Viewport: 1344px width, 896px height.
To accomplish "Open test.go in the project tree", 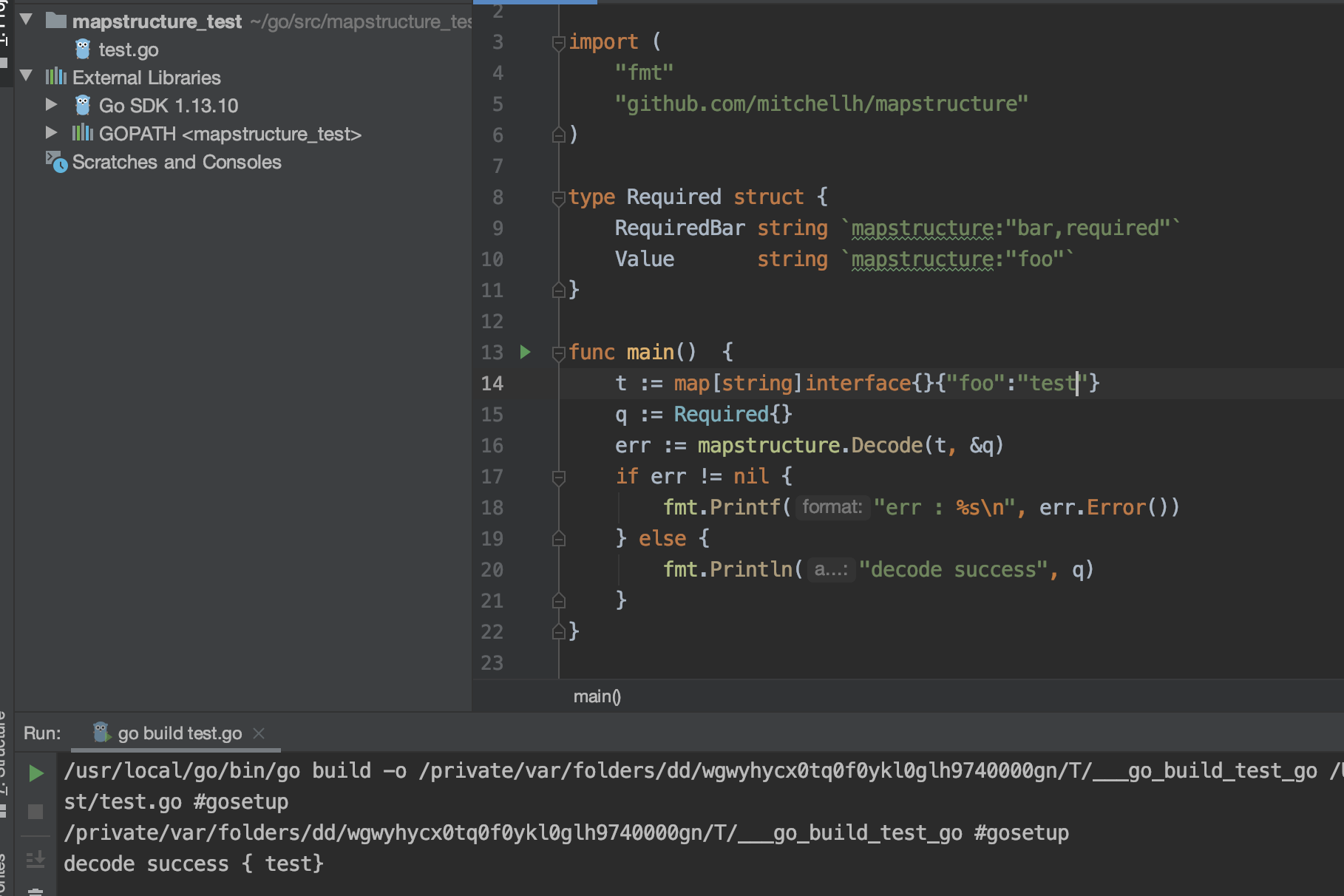I will 128,50.
